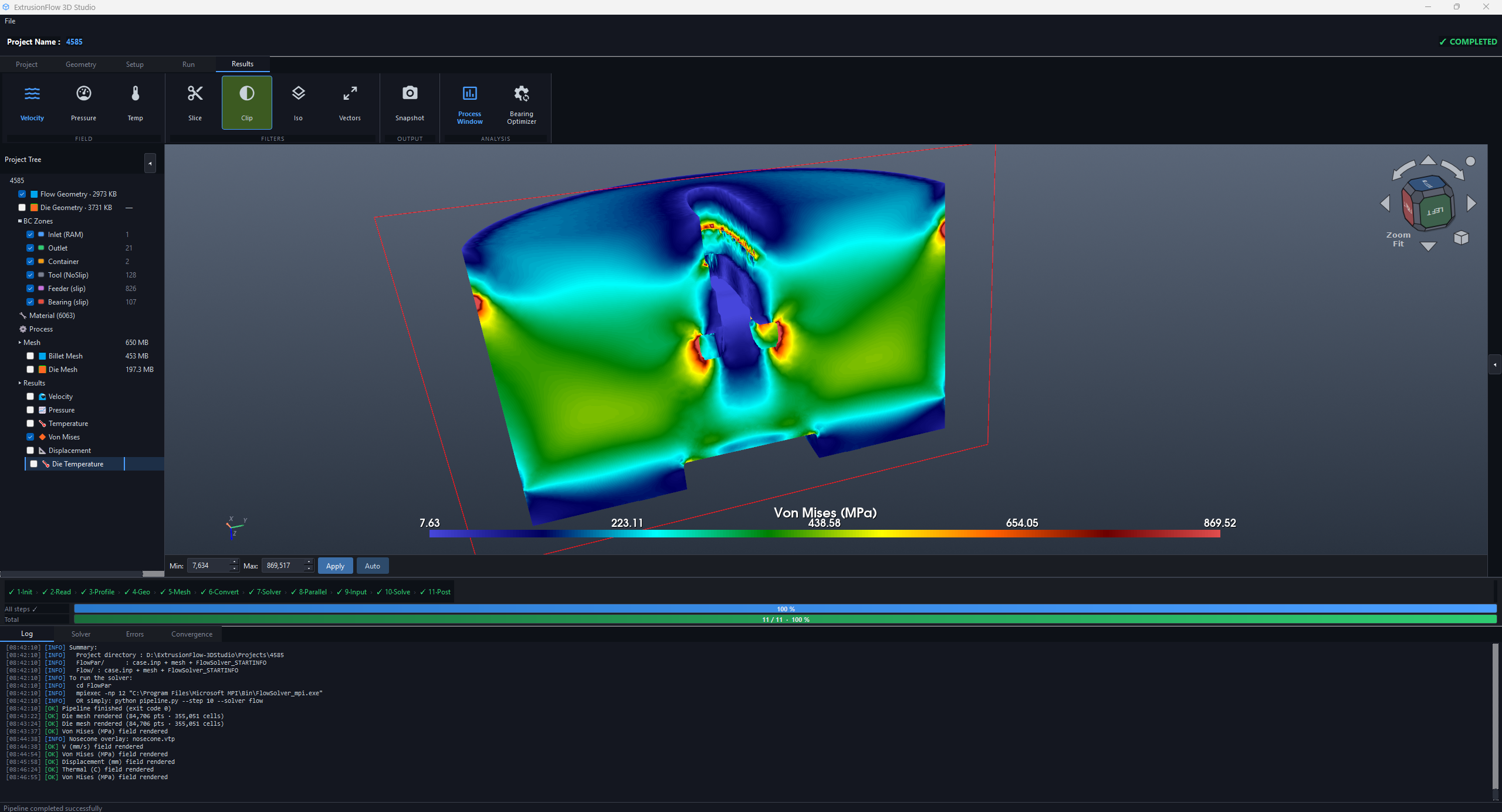Screen dimensions: 1502x812
Task: Enable the Billet Mesh checkbox
Action: click(31, 356)
